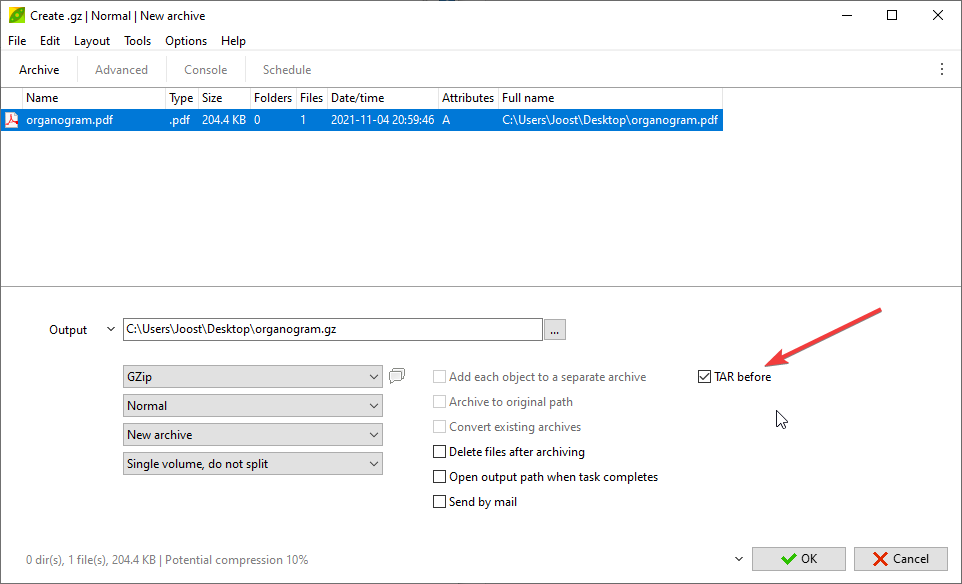
Task: Open the Tools menu
Action: coord(137,41)
